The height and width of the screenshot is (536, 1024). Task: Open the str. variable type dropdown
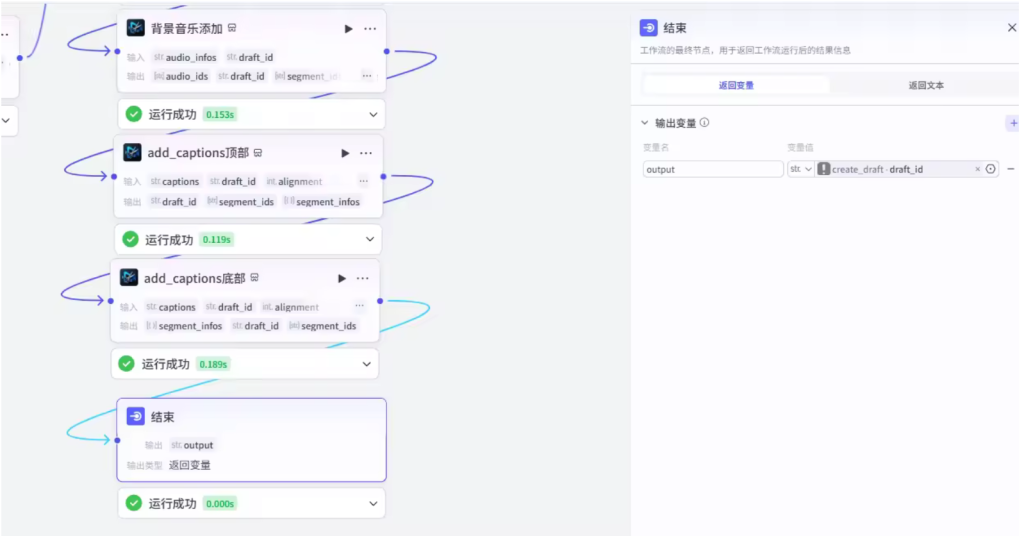pos(801,169)
